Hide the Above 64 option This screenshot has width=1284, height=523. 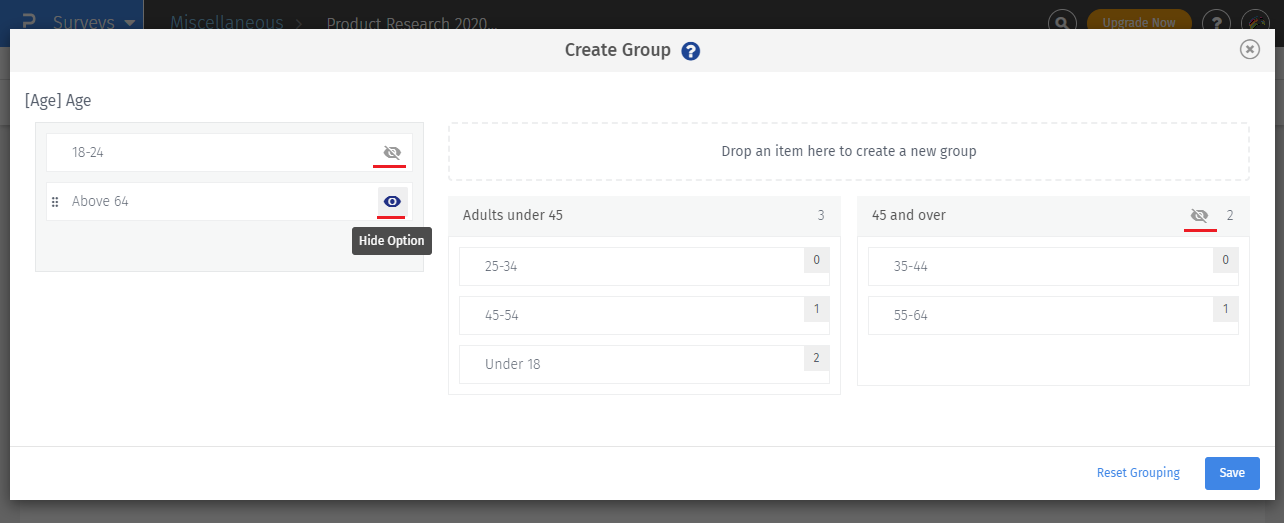(392, 202)
